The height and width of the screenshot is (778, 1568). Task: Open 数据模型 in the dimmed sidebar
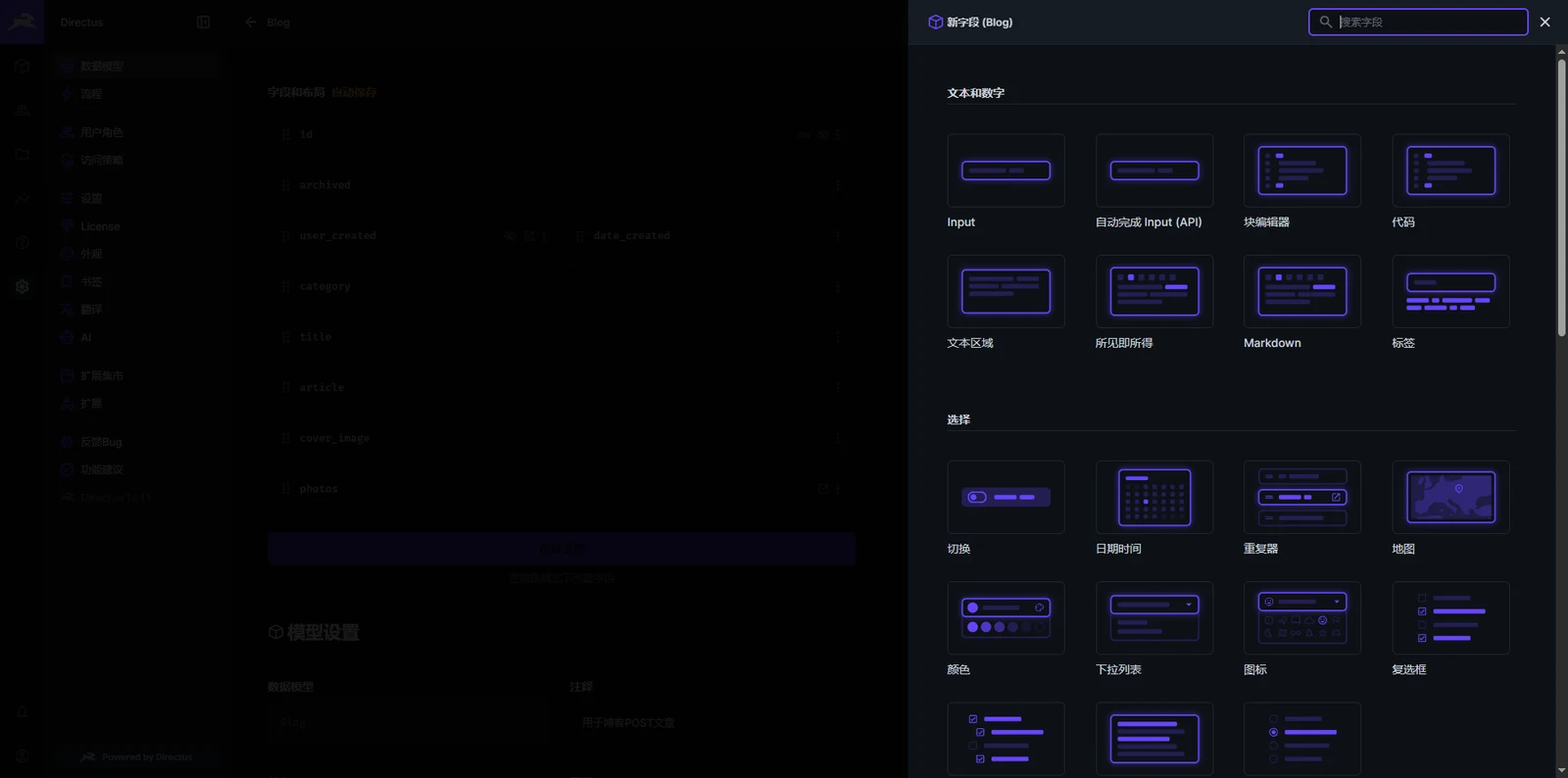[136, 66]
